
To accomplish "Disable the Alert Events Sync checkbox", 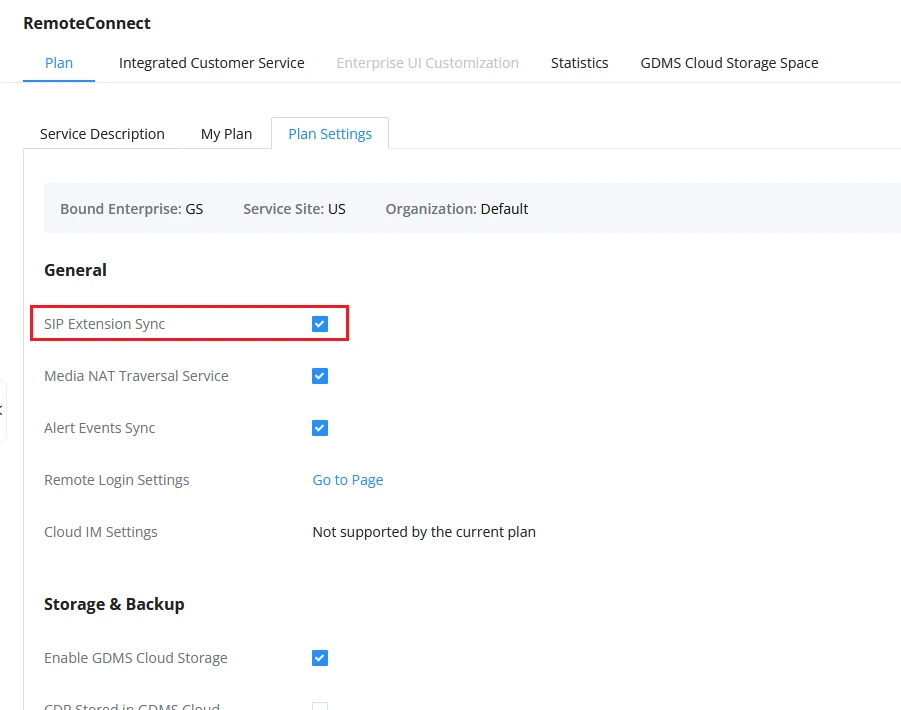I will [x=320, y=428].
